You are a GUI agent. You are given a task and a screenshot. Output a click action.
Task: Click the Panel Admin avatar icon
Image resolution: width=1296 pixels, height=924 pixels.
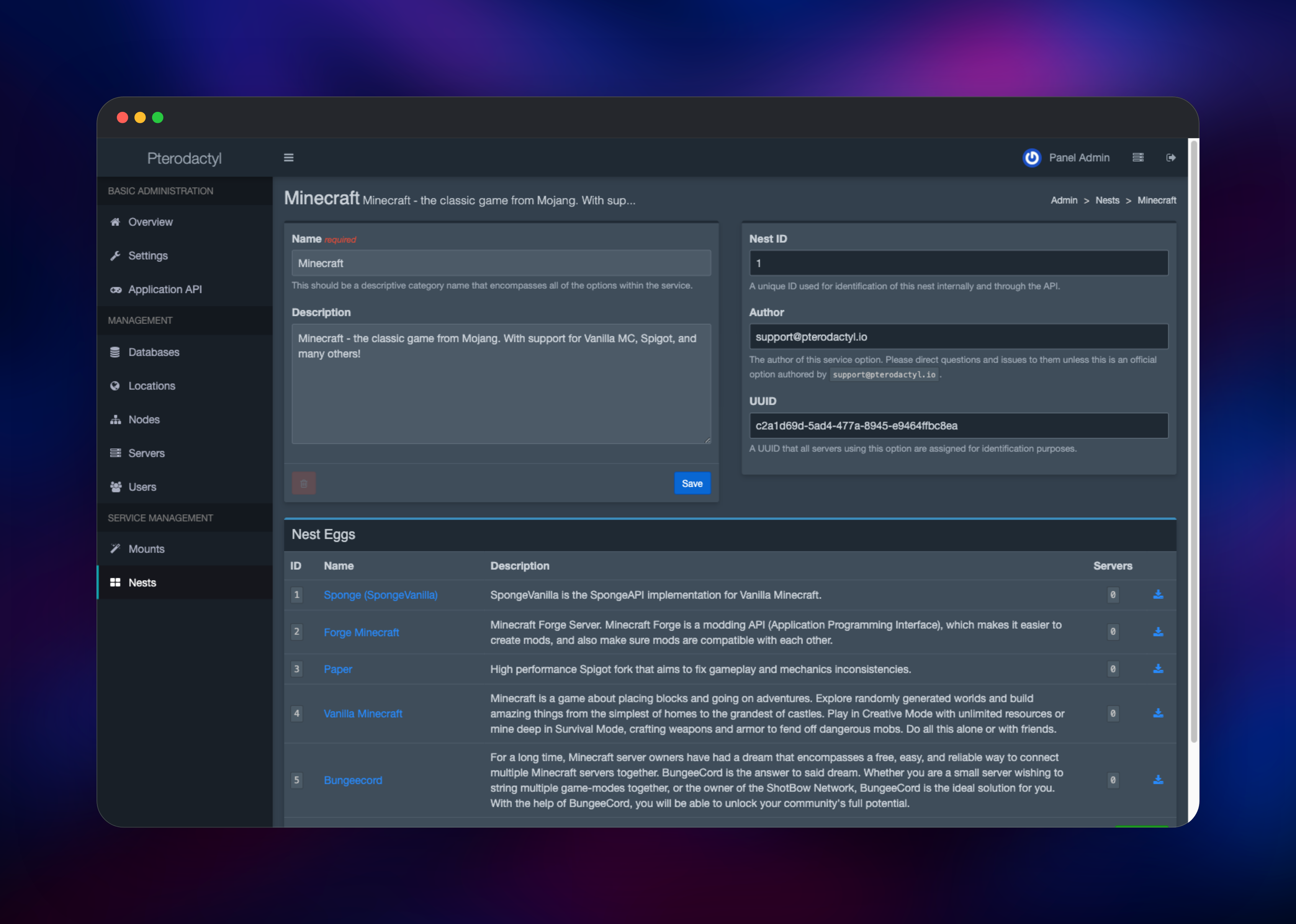pos(1031,158)
